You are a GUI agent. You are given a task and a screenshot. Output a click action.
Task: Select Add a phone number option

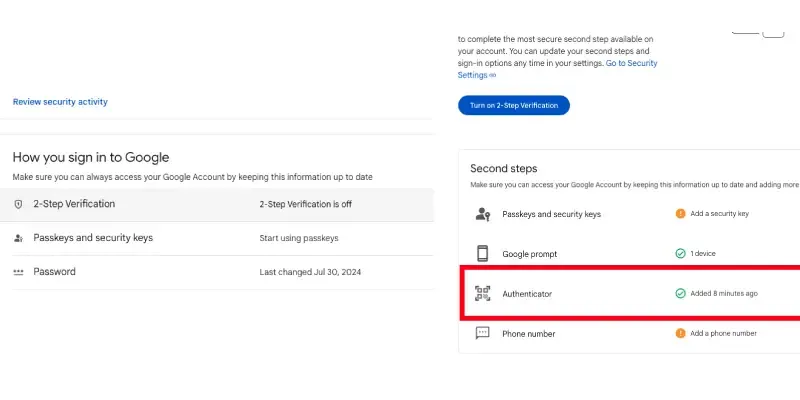(x=723, y=333)
